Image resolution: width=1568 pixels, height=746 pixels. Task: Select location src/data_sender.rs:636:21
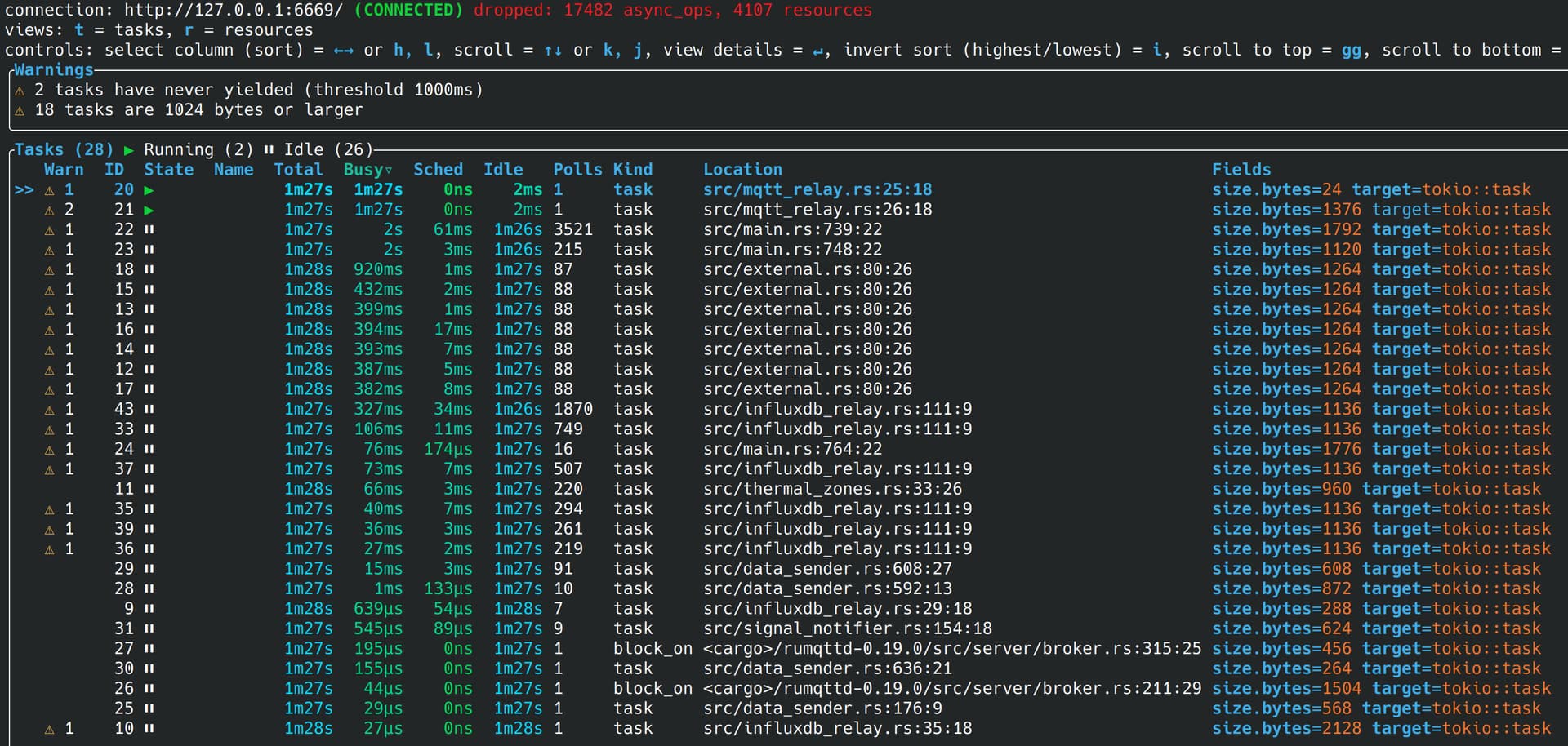[827, 669]
